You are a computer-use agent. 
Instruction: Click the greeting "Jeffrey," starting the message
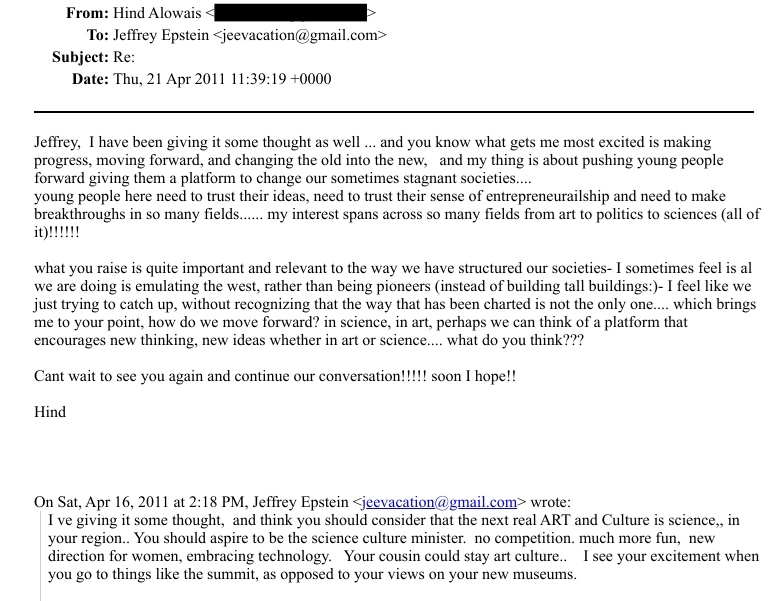pyautogui.click(x=58, y=143)
